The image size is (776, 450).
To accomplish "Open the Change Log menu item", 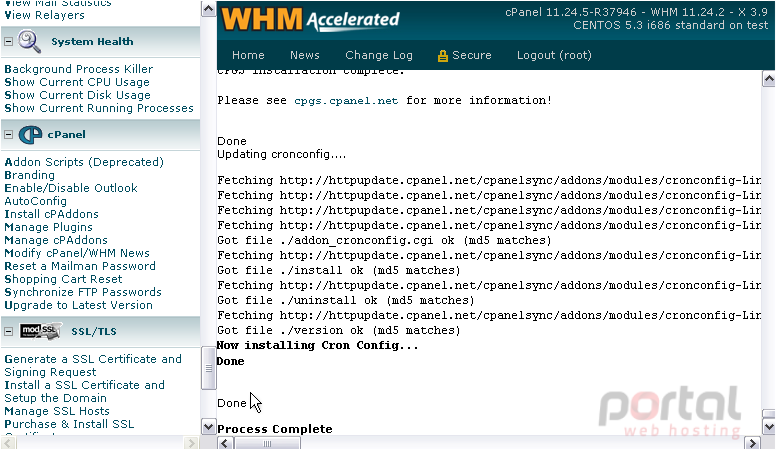I will pos(379,55).
